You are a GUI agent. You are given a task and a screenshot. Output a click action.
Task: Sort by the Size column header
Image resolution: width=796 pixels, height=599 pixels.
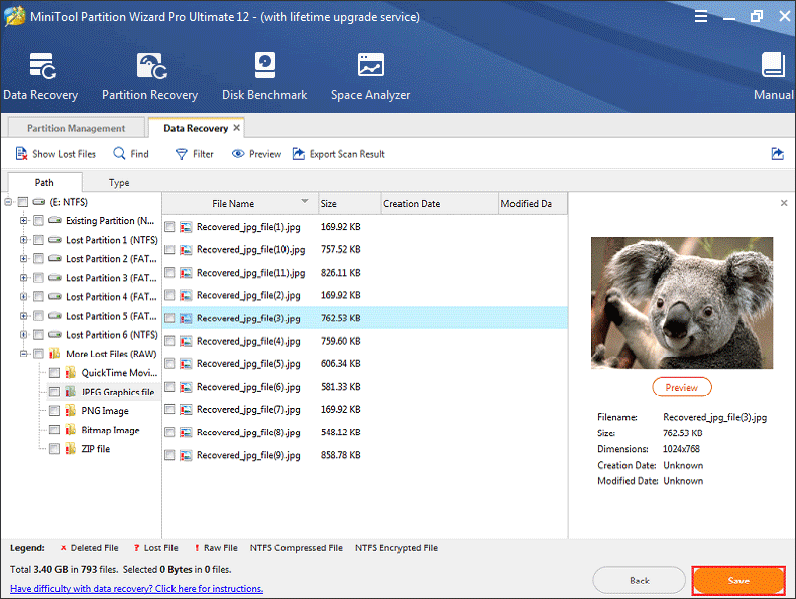pos(350,204)
